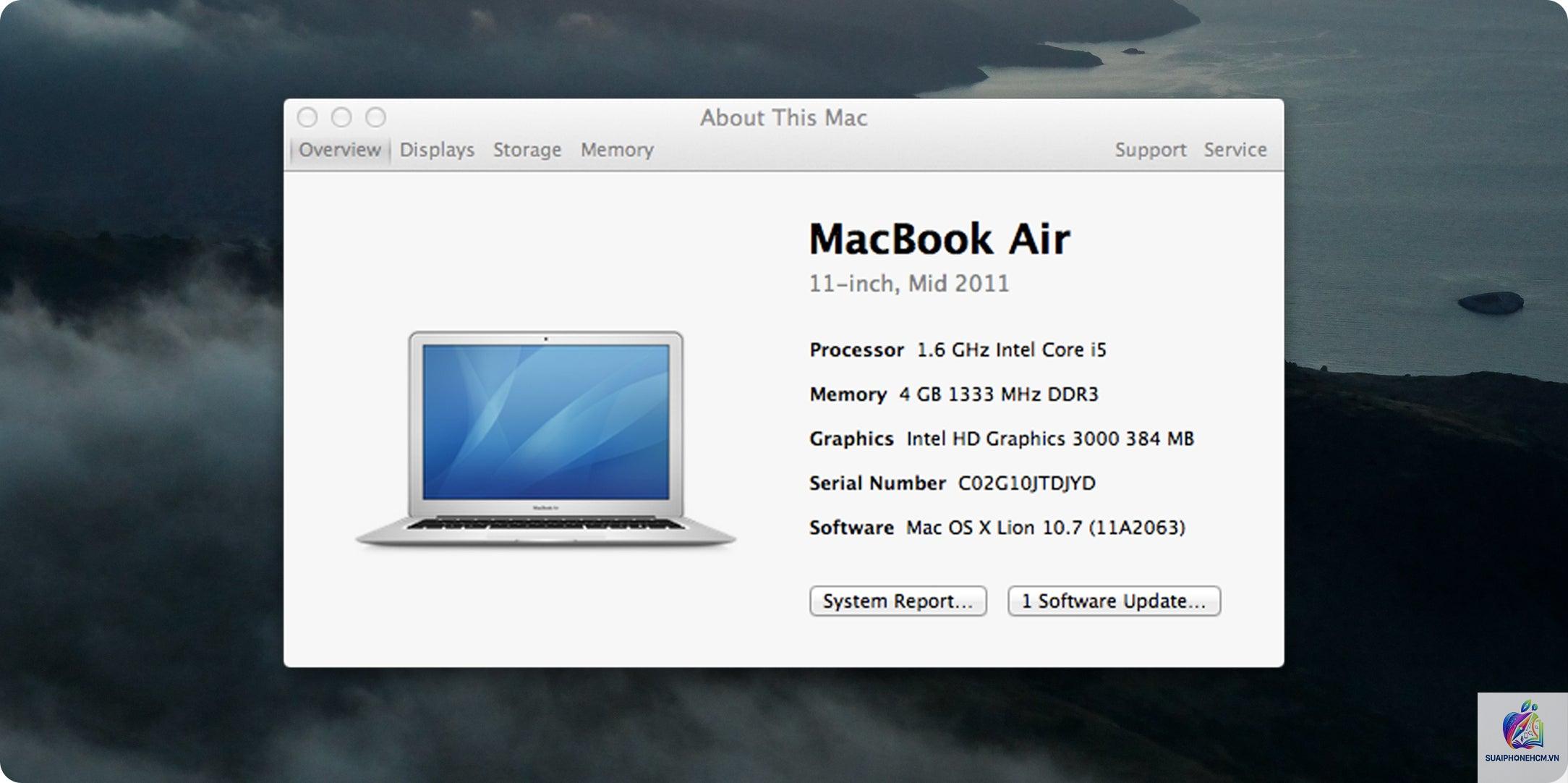Open the Service section
1568x783 pixels.
pos(1235,150)
